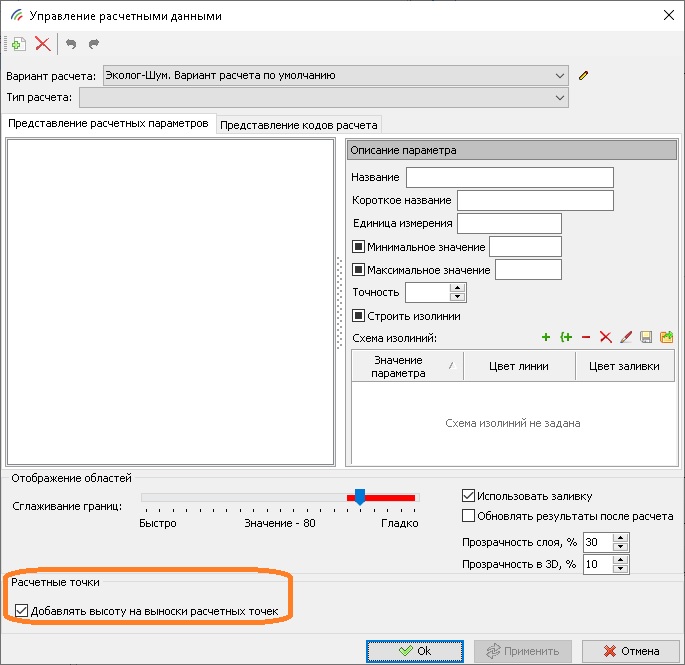Screen dimensions: 685x665
Task: Switch to Представление кодов расчета tab
Action: (x=299, y=125)
